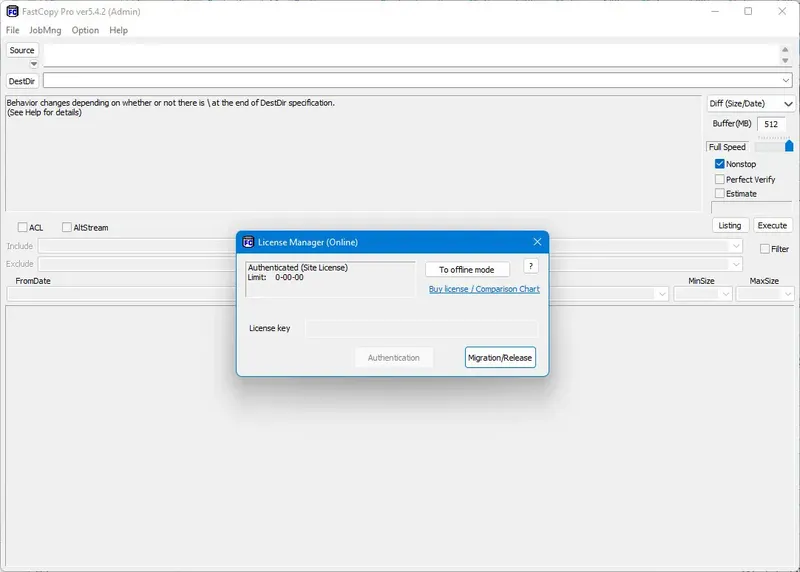Image resolution: width=800 pixels, height=572 pixels.
Task: Open the MinSize dropdown
Action: click(726, 294)
